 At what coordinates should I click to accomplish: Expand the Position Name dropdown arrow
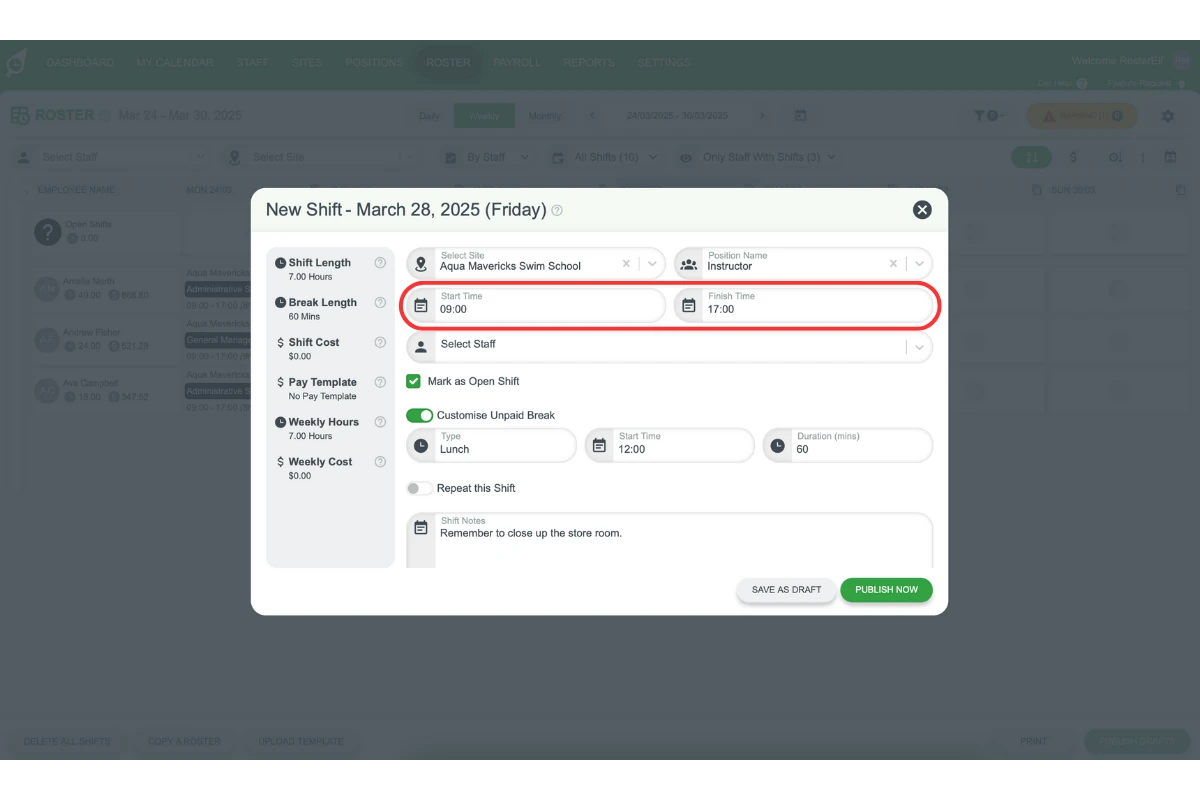(x=919, y=264)
